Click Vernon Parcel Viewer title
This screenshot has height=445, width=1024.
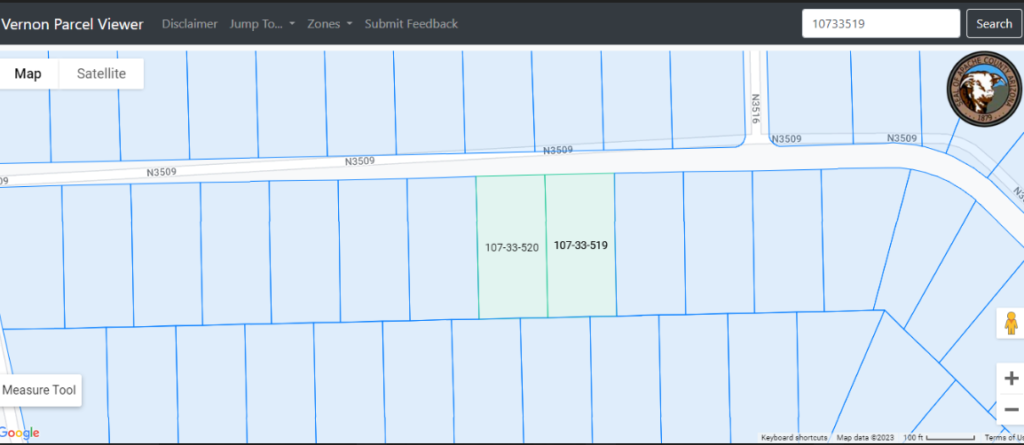pos(72,24)
